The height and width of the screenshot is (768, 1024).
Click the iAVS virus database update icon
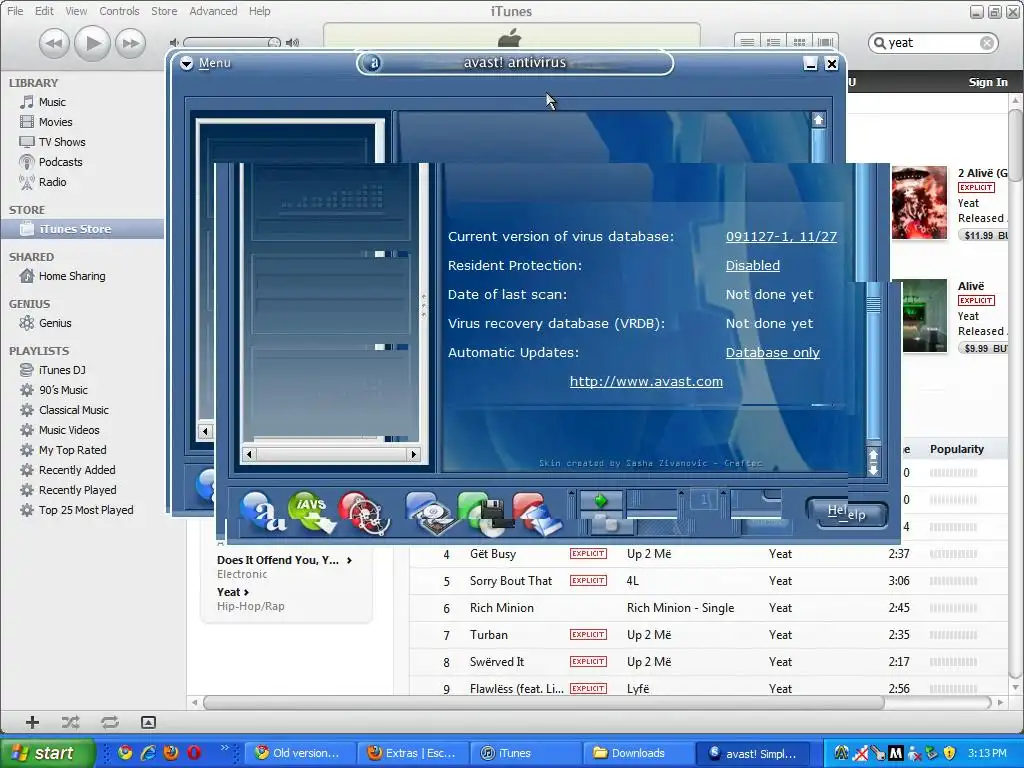click(x=312, y=513)
